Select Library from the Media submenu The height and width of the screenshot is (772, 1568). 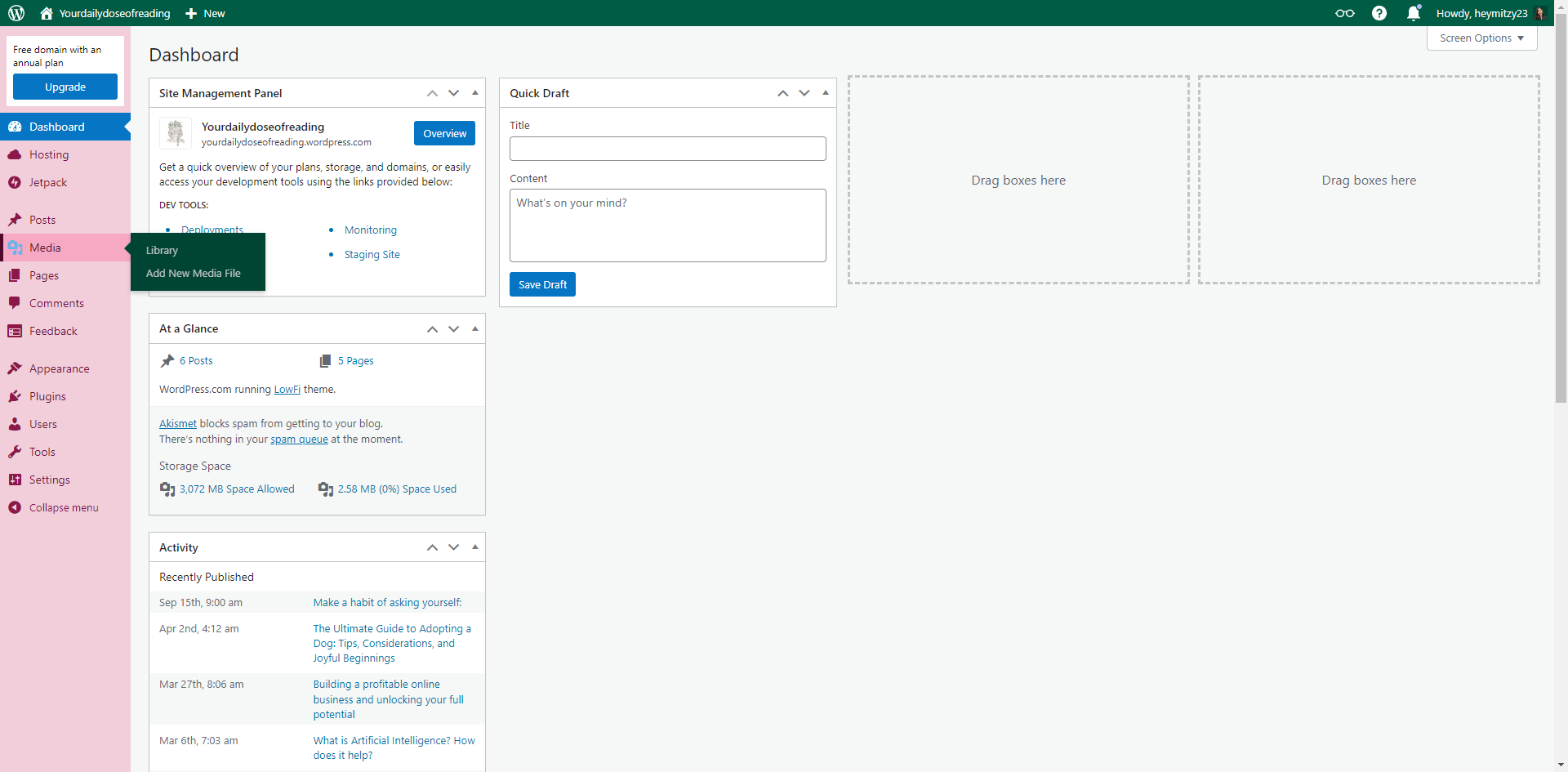tap(162, 250)
